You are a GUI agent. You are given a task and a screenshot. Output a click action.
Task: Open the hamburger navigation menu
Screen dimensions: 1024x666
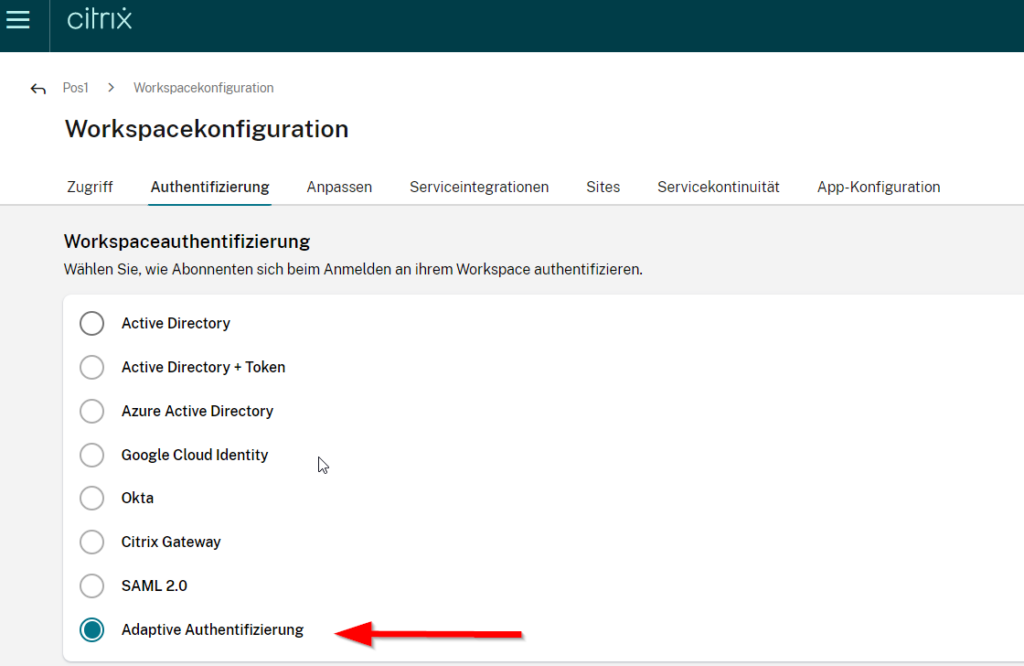click(x=18, y=20)
